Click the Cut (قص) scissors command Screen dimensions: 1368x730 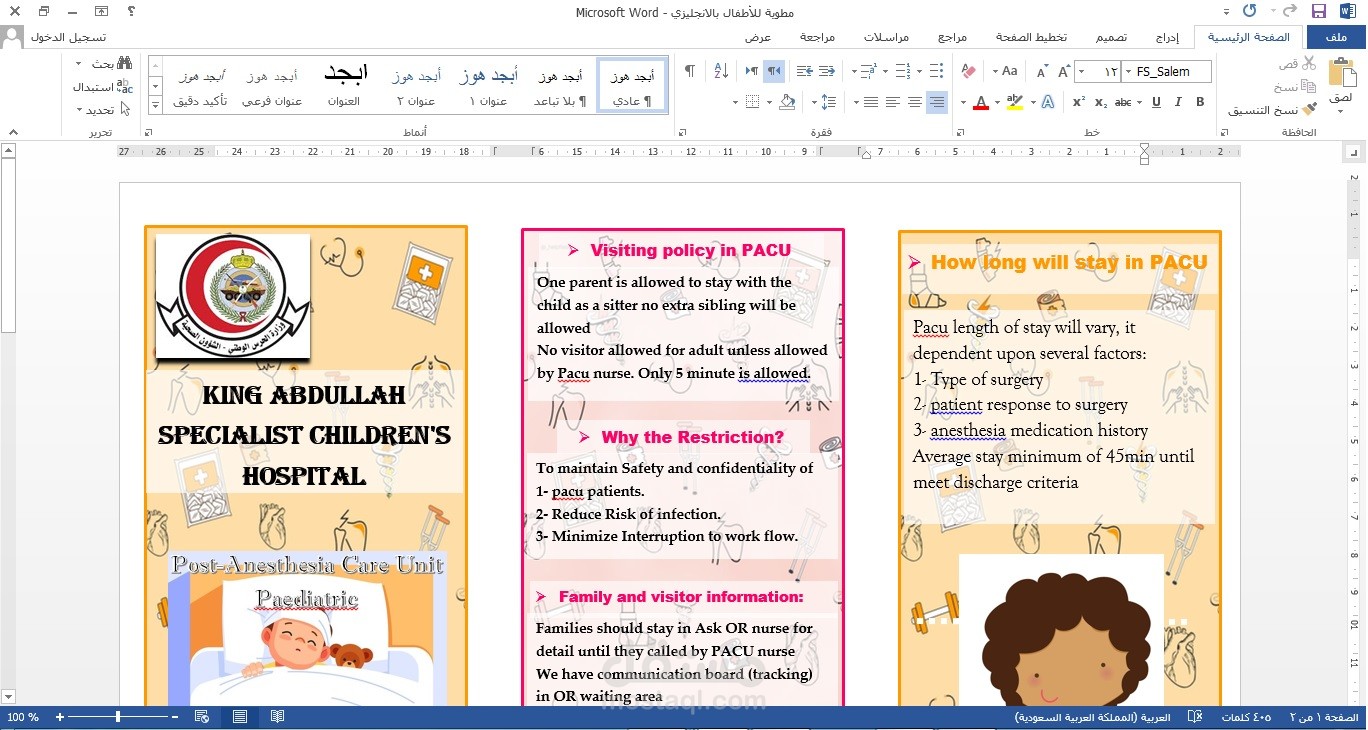(1297, 63)
